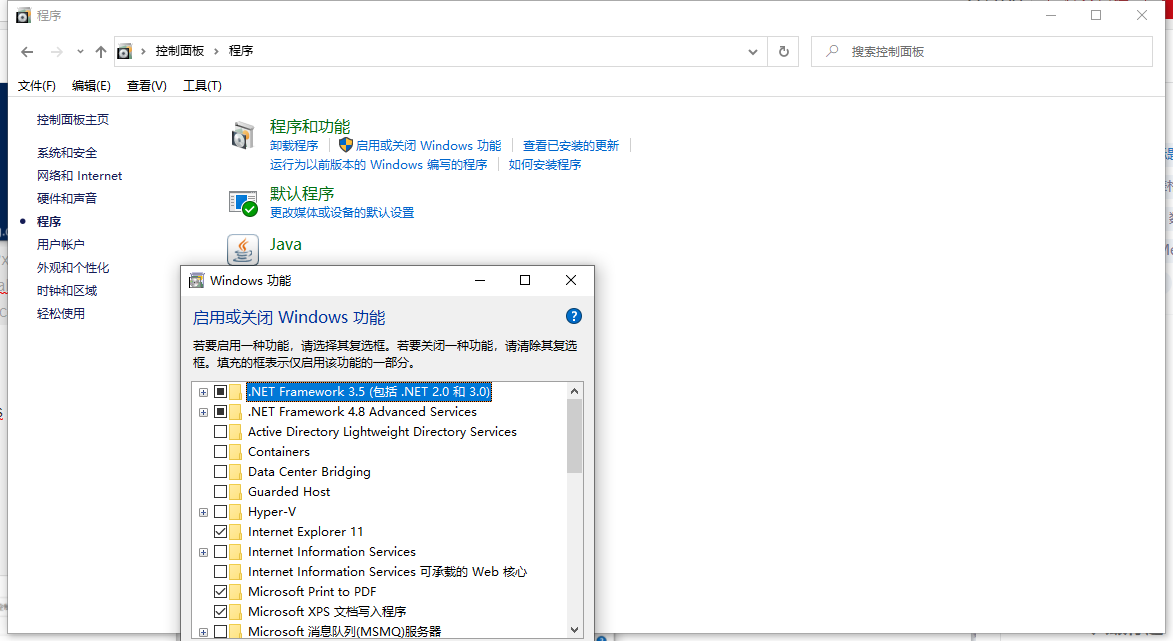Click the folder icon beside Data Center Bridging
This screenshot has width=1173, height=641.
(x=236, y=472)
